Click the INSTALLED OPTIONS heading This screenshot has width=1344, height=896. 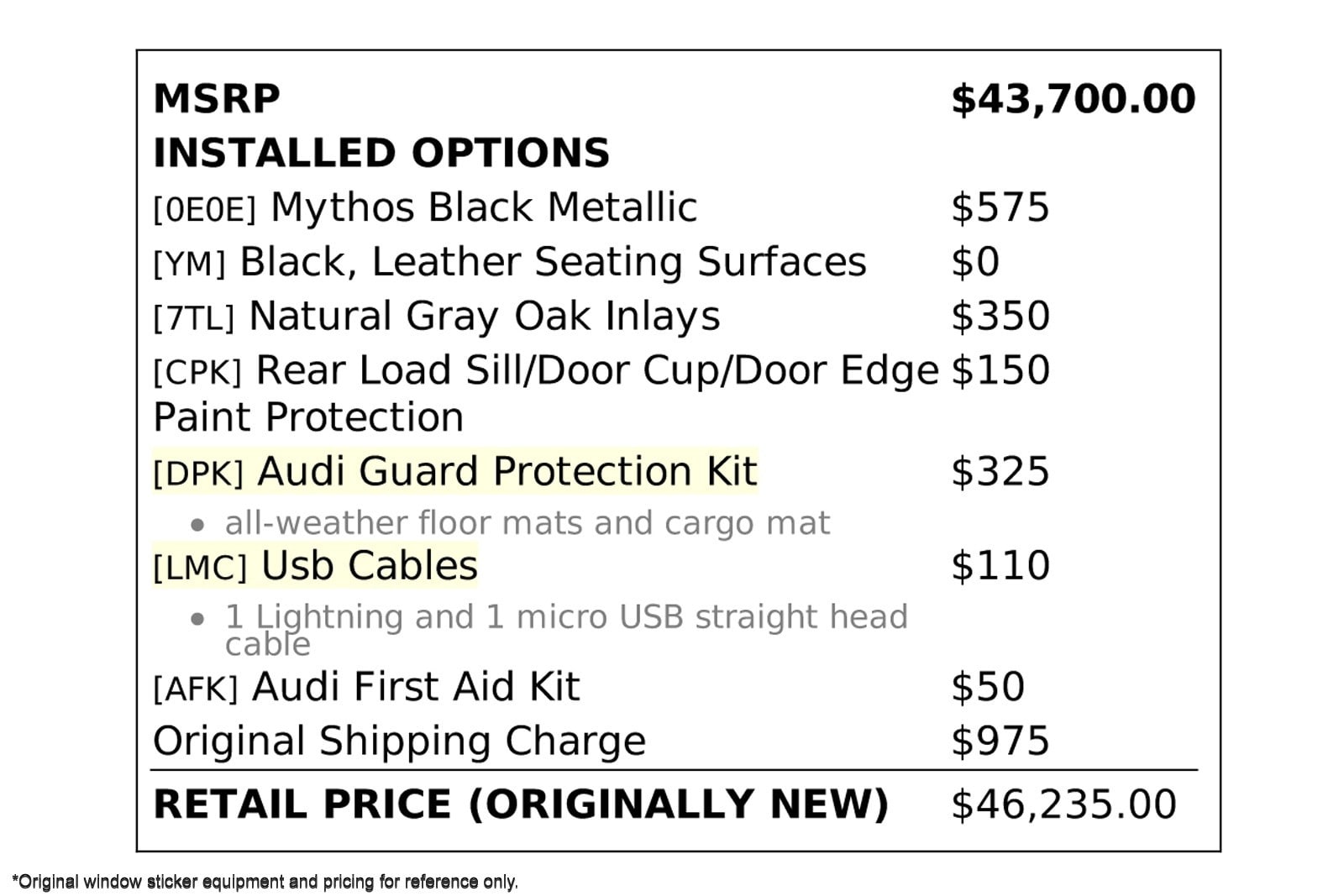[x=381, y=154]
